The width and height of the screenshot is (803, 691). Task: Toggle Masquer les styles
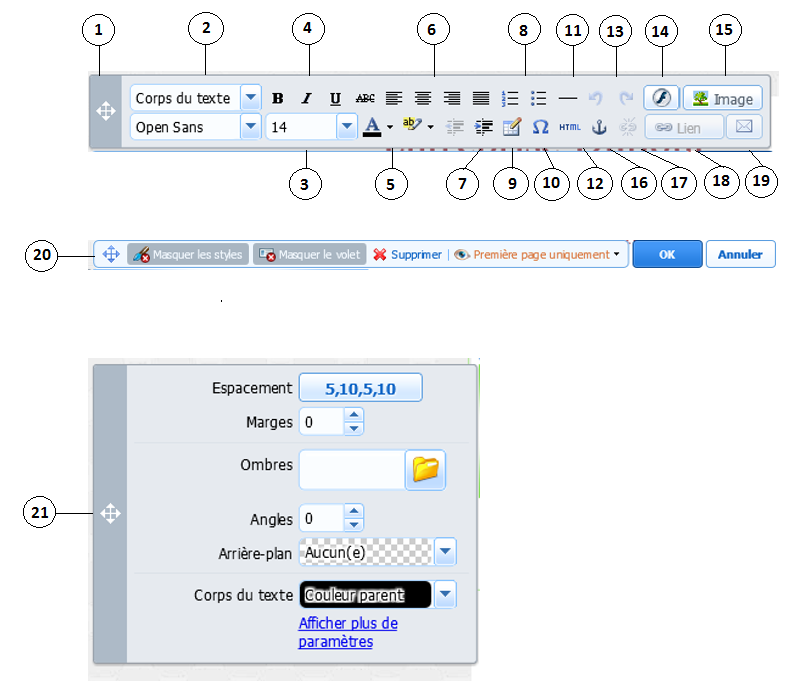tap(187, 255)
